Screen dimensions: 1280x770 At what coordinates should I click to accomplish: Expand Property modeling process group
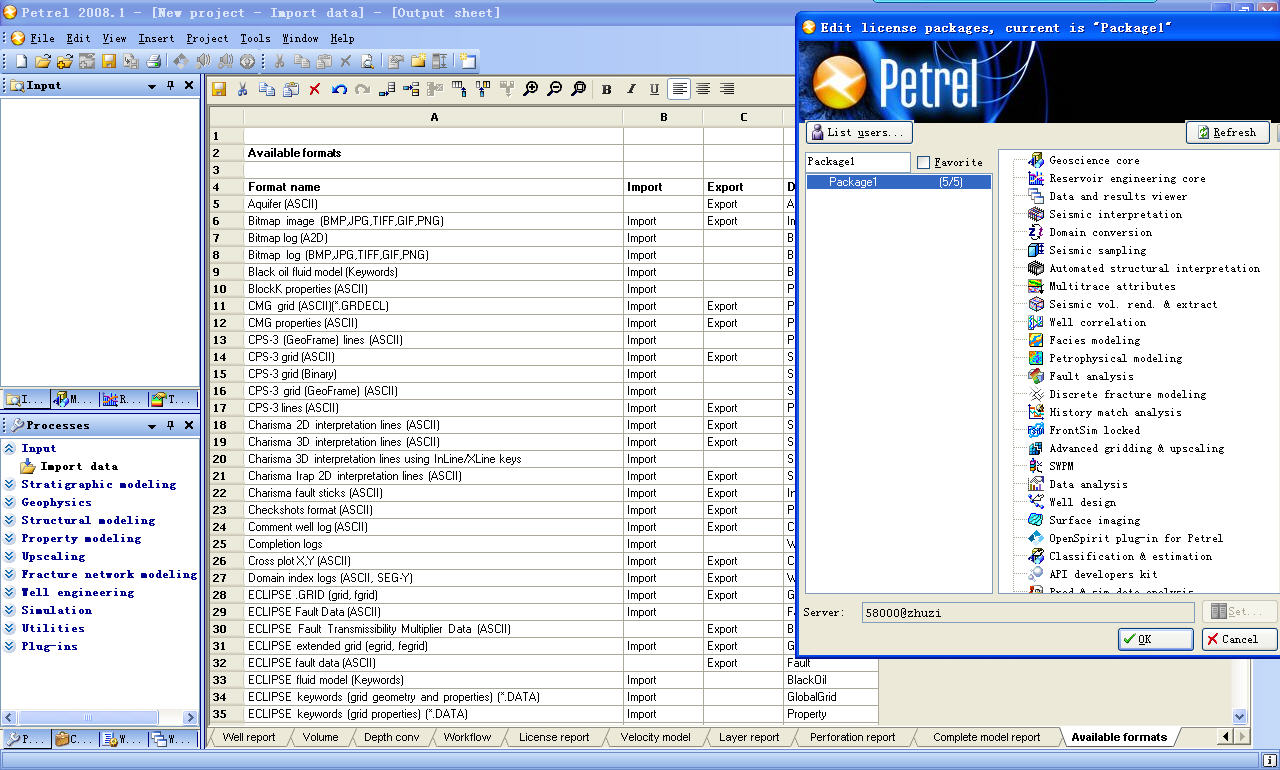10,539
